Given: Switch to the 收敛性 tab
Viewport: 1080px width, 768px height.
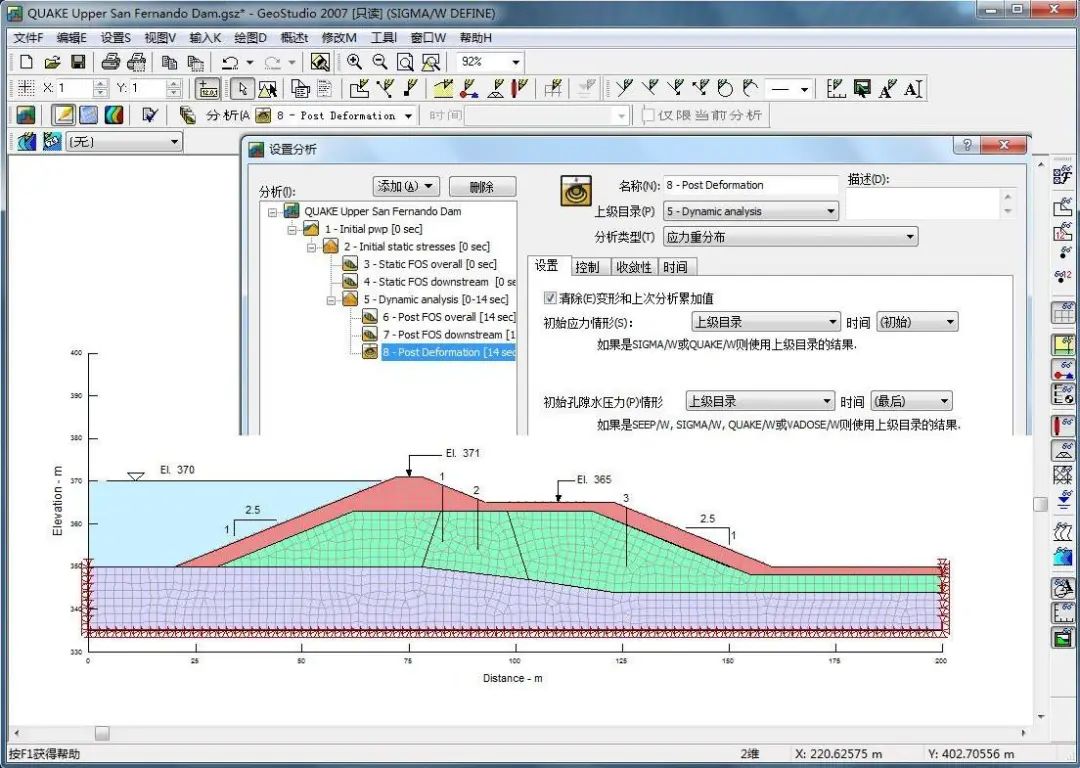Looking at the screenshot, I should [633, 267].
